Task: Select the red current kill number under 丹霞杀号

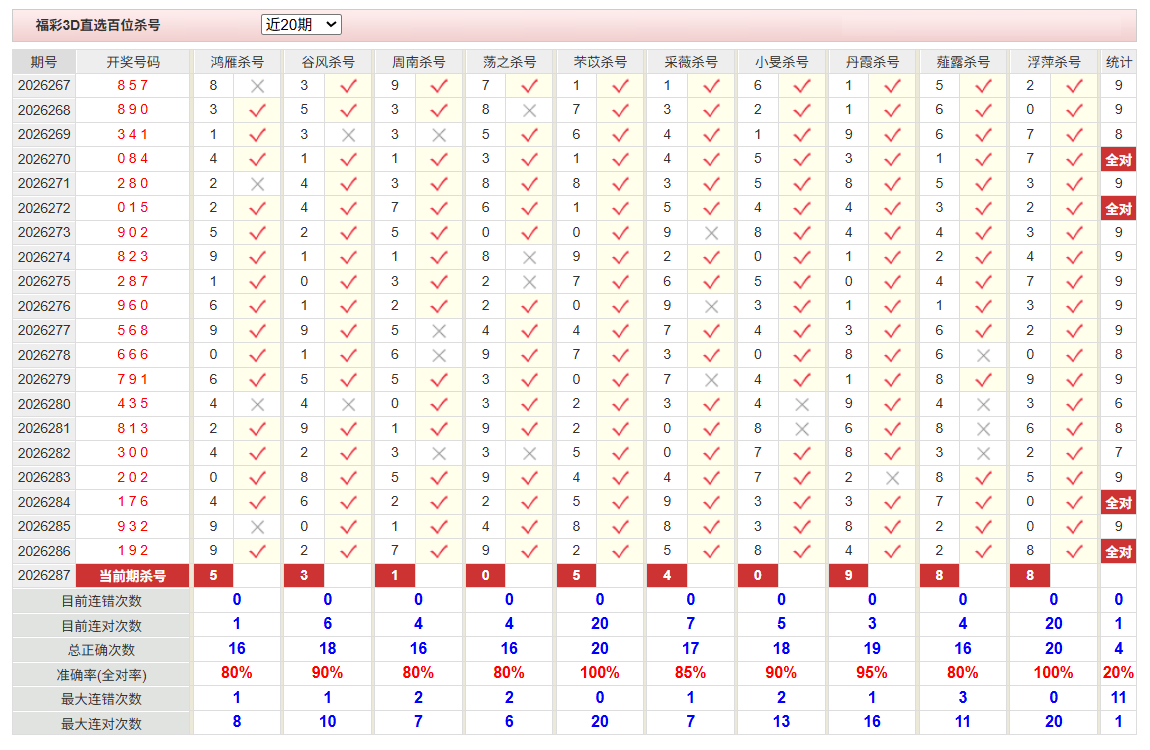Action: pos(849,576)
